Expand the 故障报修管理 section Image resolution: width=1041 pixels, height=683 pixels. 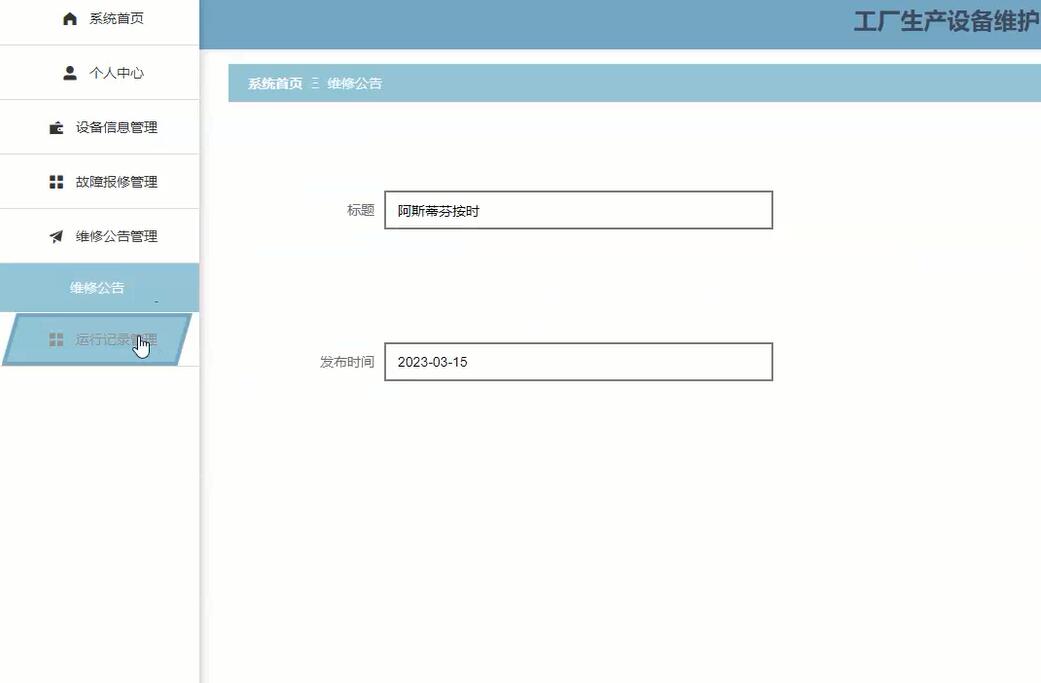tap(117, 181)
